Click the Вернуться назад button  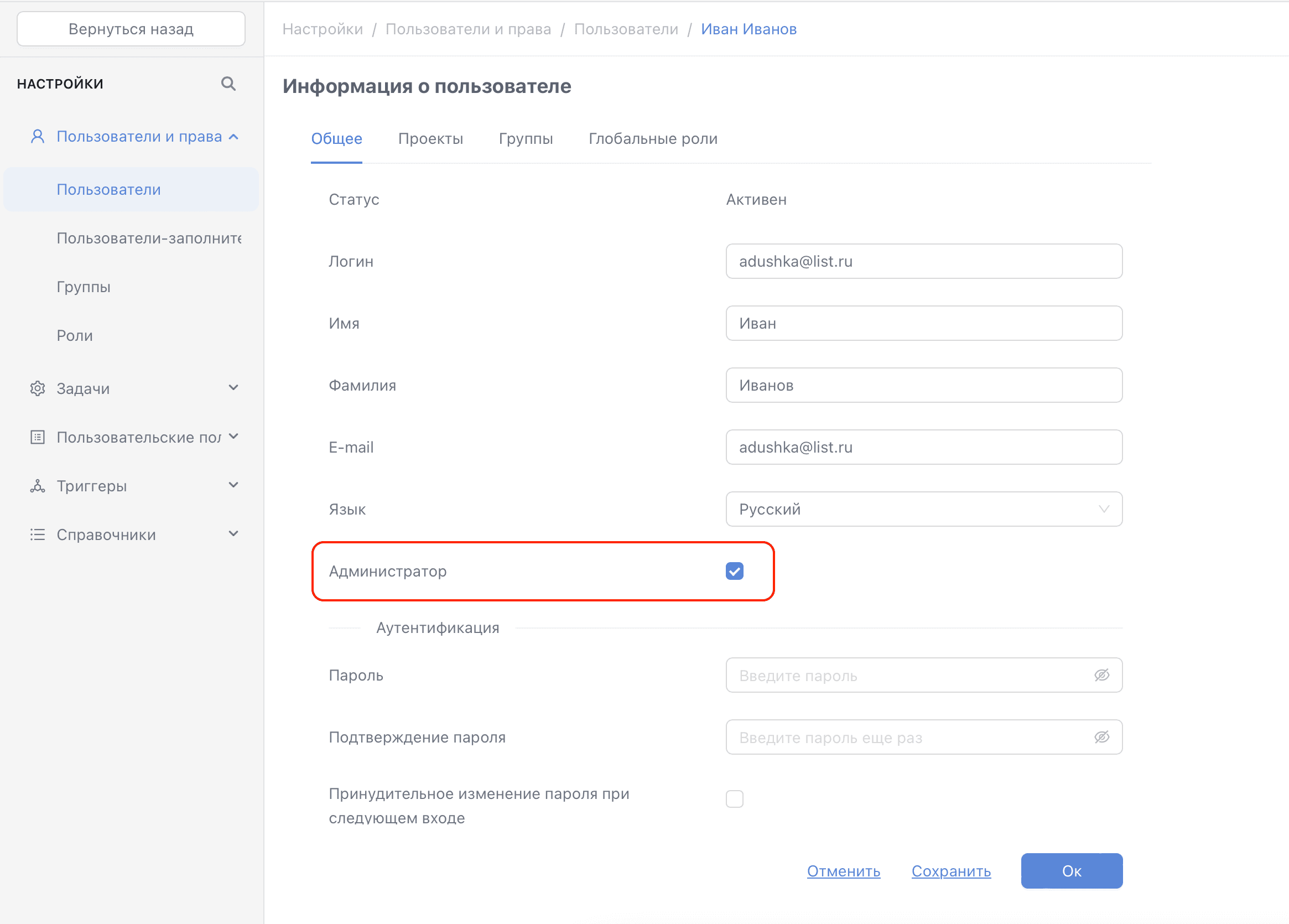click(x=131, y=29)
